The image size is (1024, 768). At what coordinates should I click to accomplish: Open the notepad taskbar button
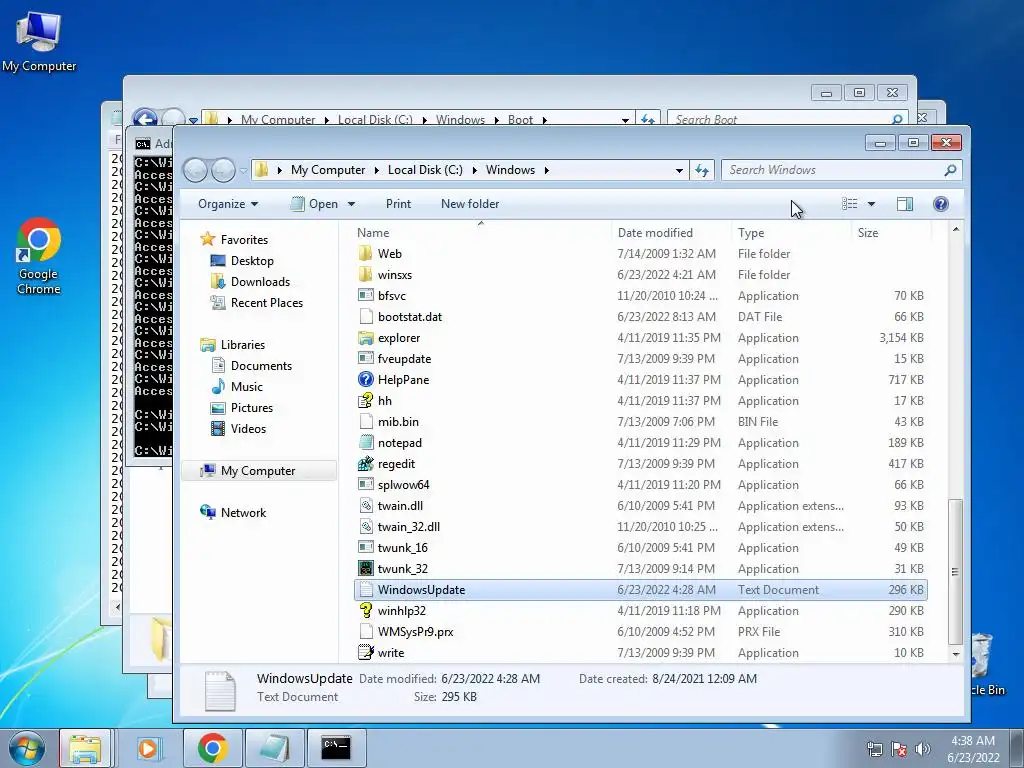click(274, 748)
